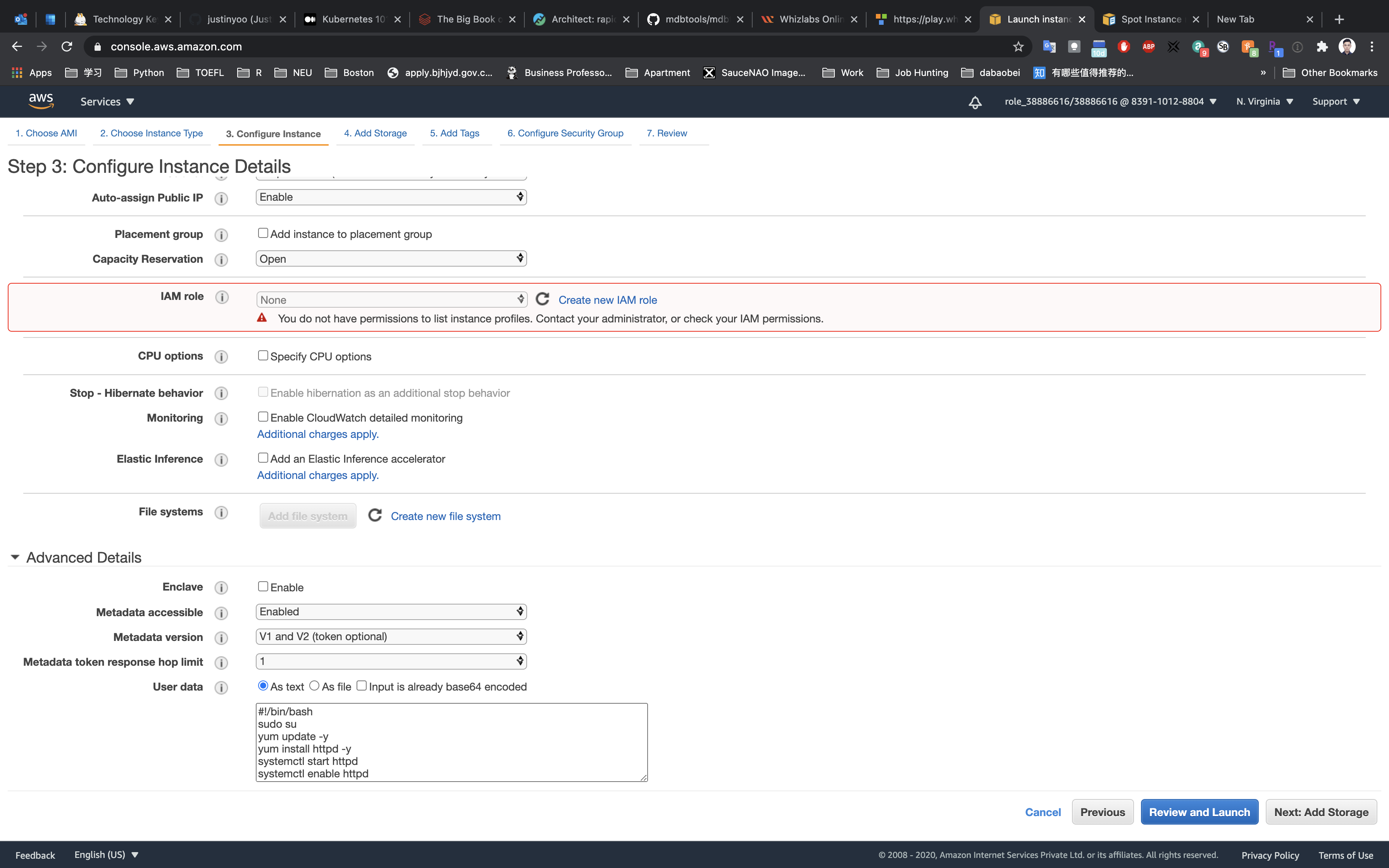Screen dimensions: 1389x868
Task: Open the Metadata version dropdown
Action: (391, 636)
